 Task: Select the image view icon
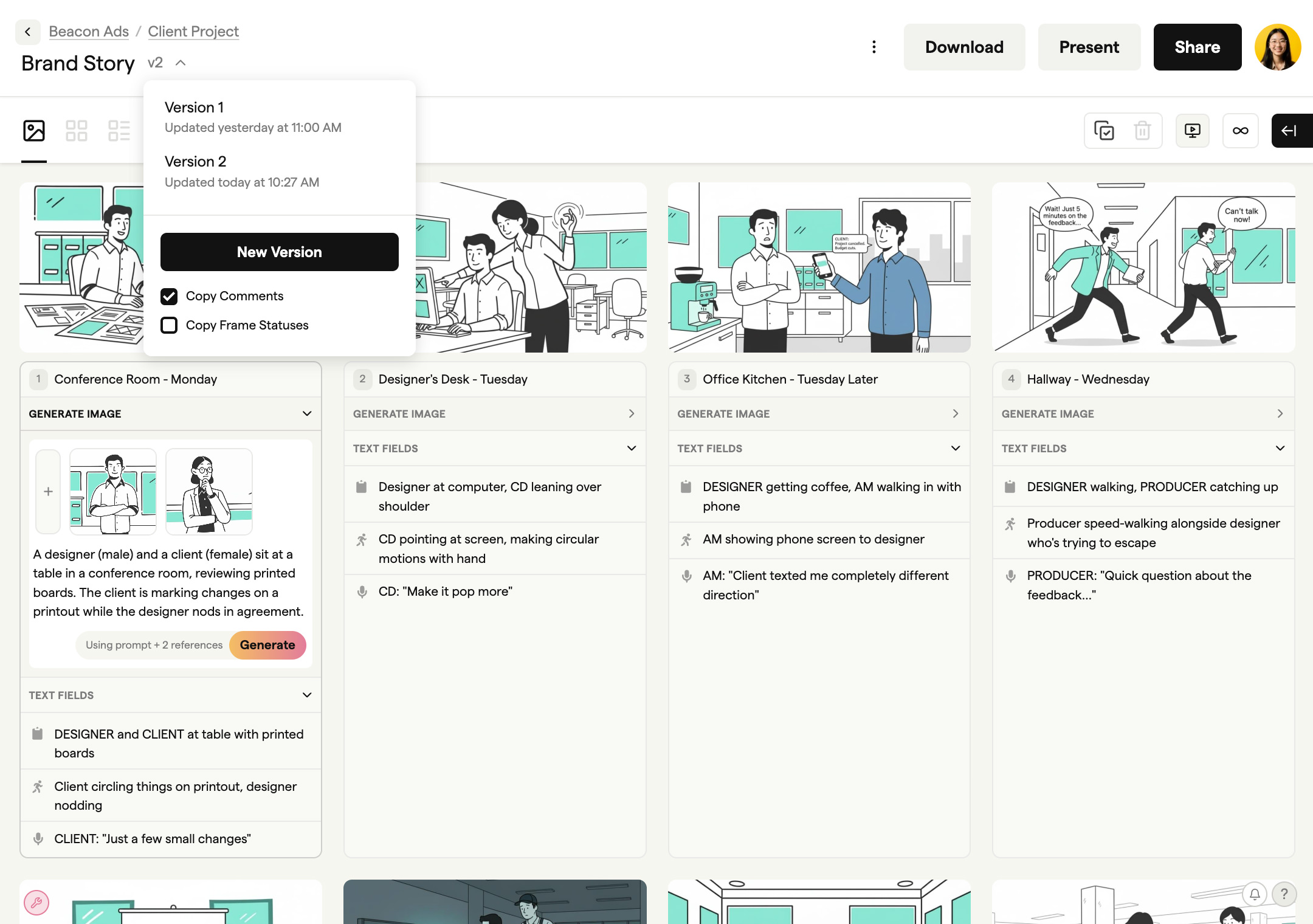33,129
